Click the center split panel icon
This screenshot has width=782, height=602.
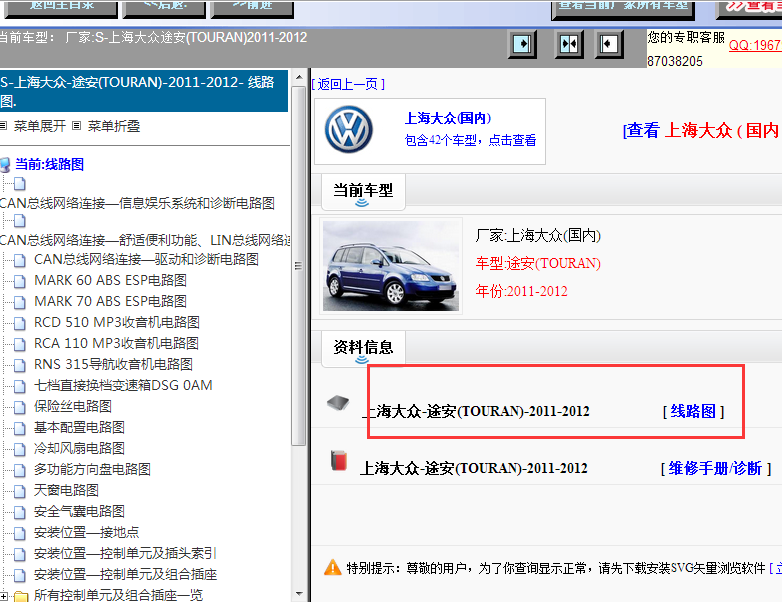pos(569,44)
